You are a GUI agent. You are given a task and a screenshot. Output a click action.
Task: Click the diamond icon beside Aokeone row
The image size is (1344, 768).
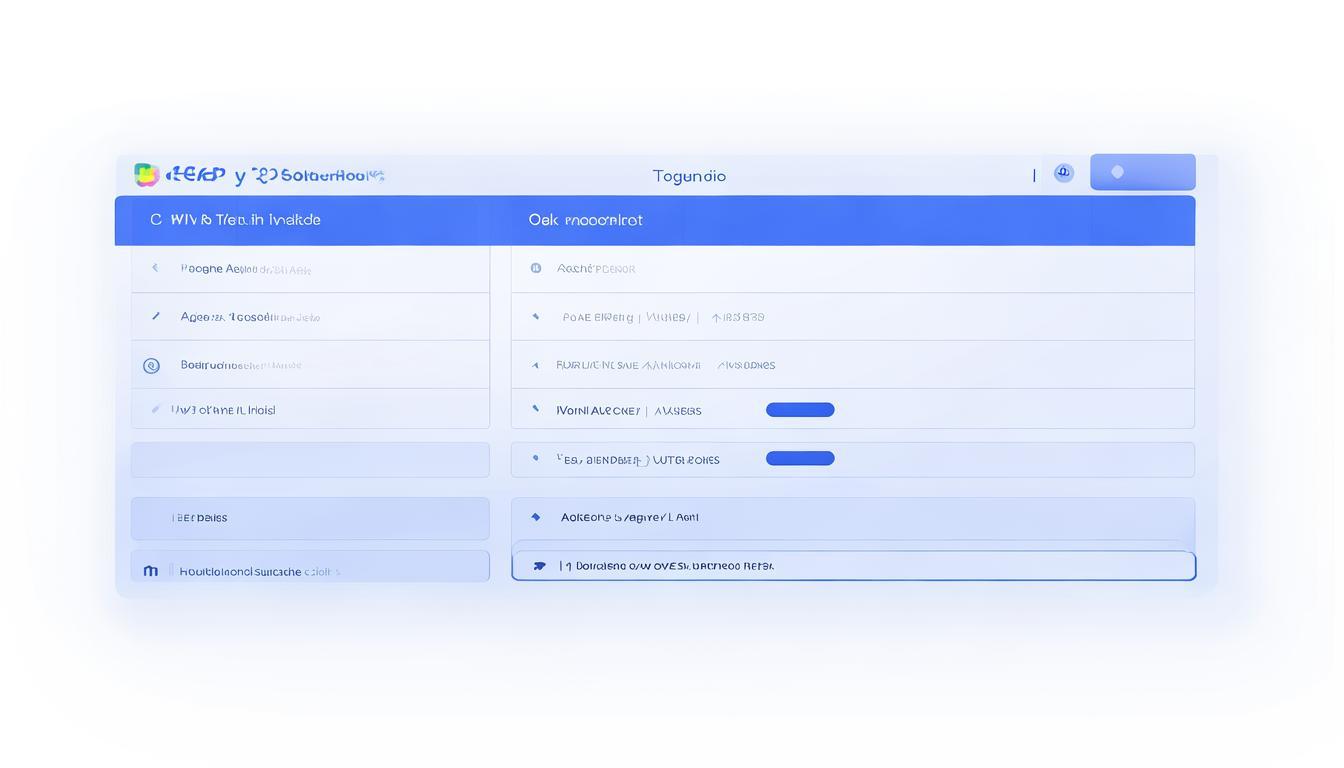(536, 517)
